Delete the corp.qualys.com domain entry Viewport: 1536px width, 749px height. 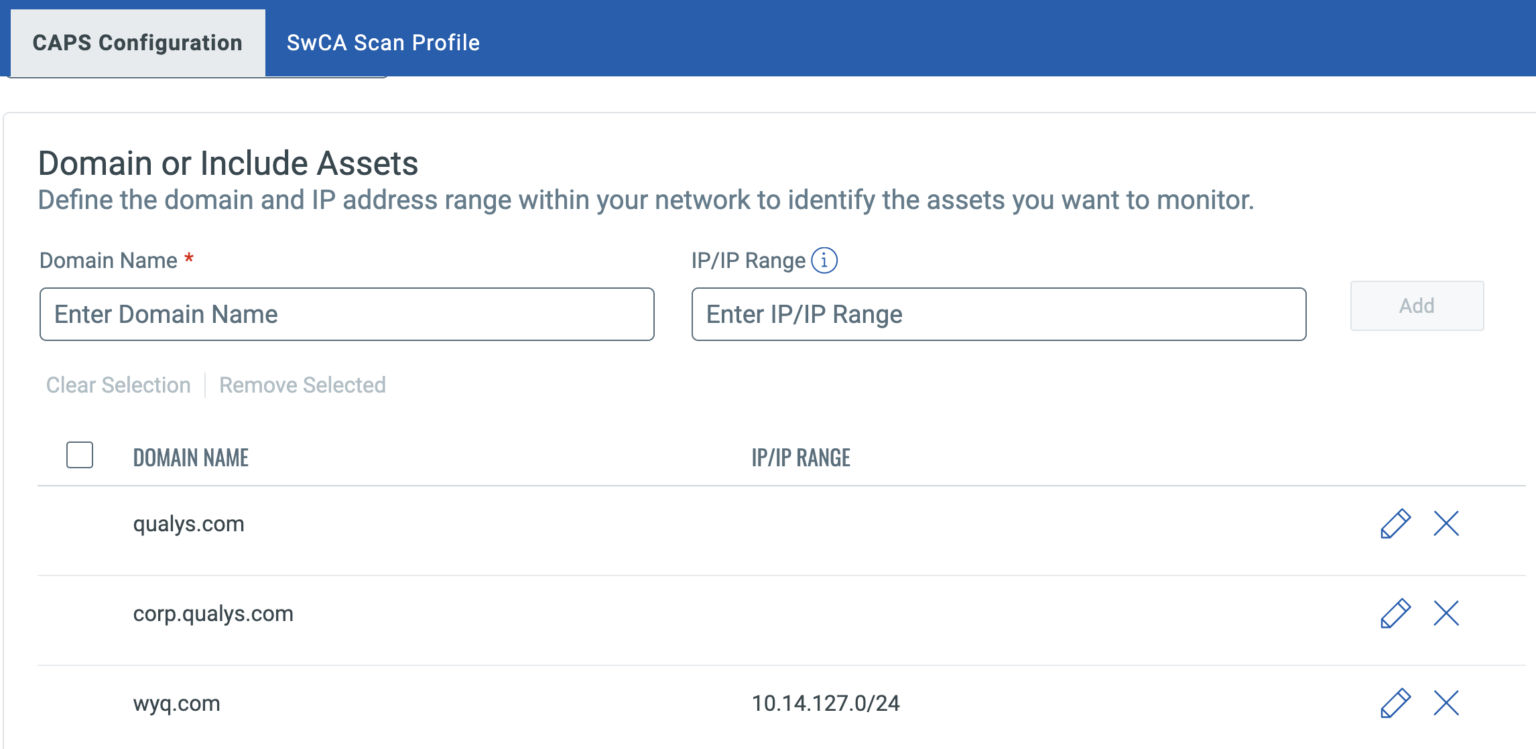[x=1446, y=613]
